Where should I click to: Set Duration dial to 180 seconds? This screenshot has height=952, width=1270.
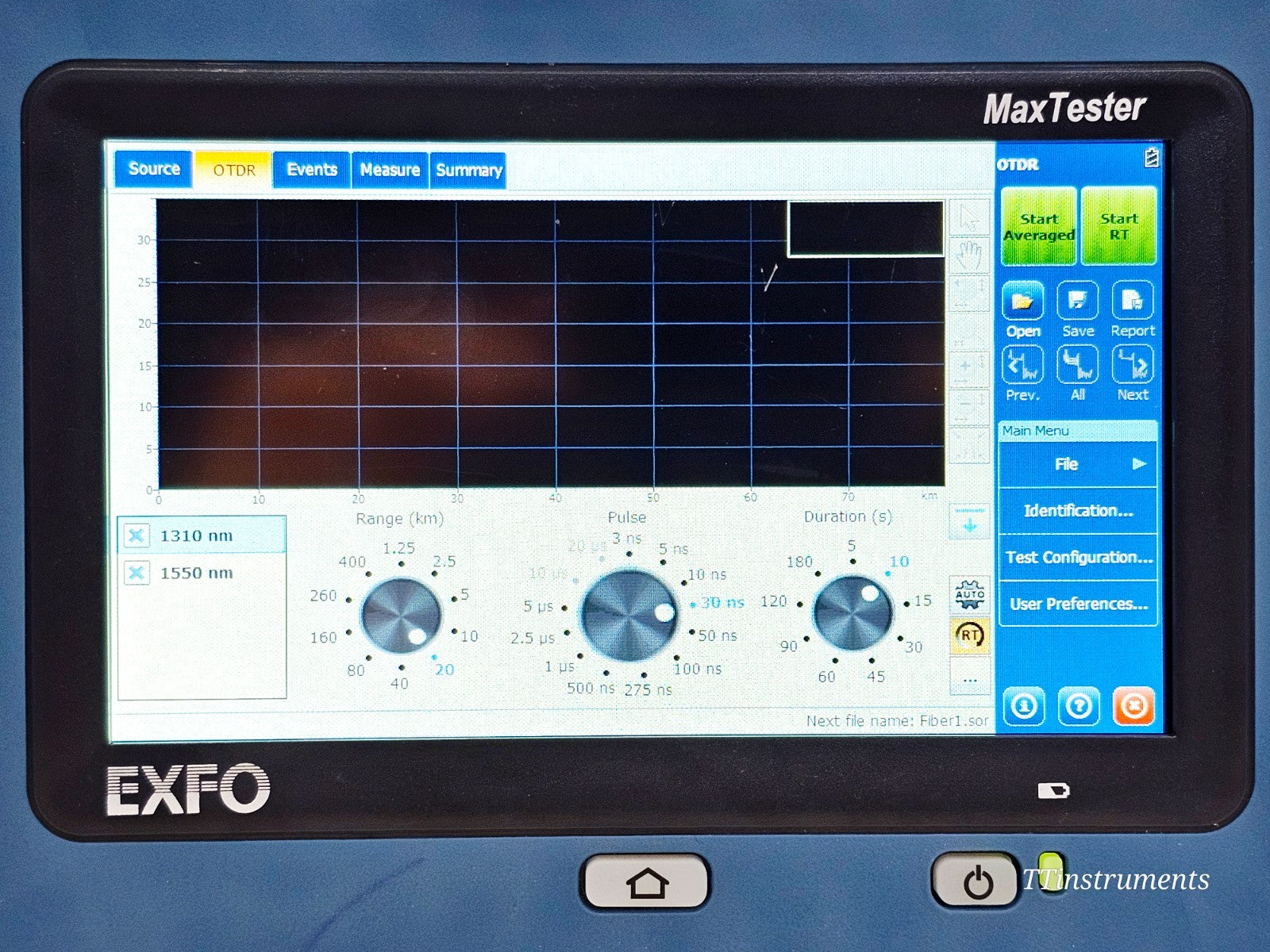click(x=799, y=562)
